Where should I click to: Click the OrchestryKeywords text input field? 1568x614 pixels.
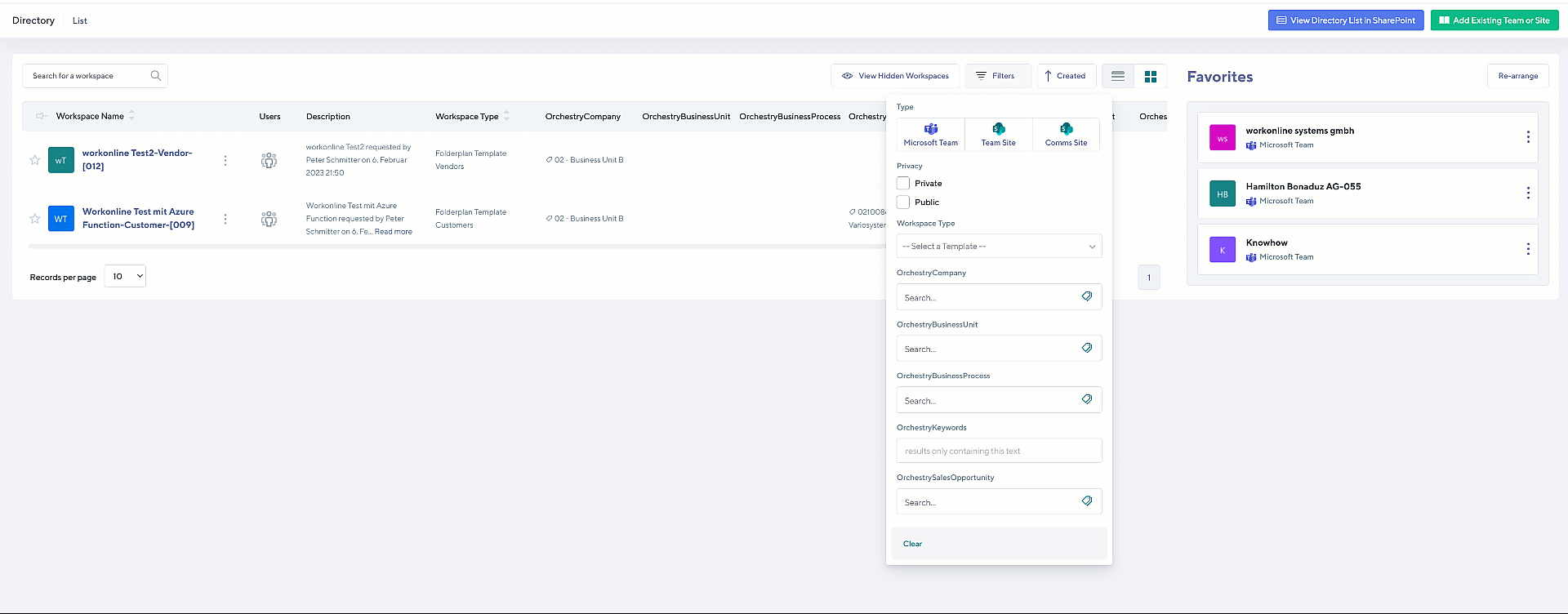coord(999,451)
